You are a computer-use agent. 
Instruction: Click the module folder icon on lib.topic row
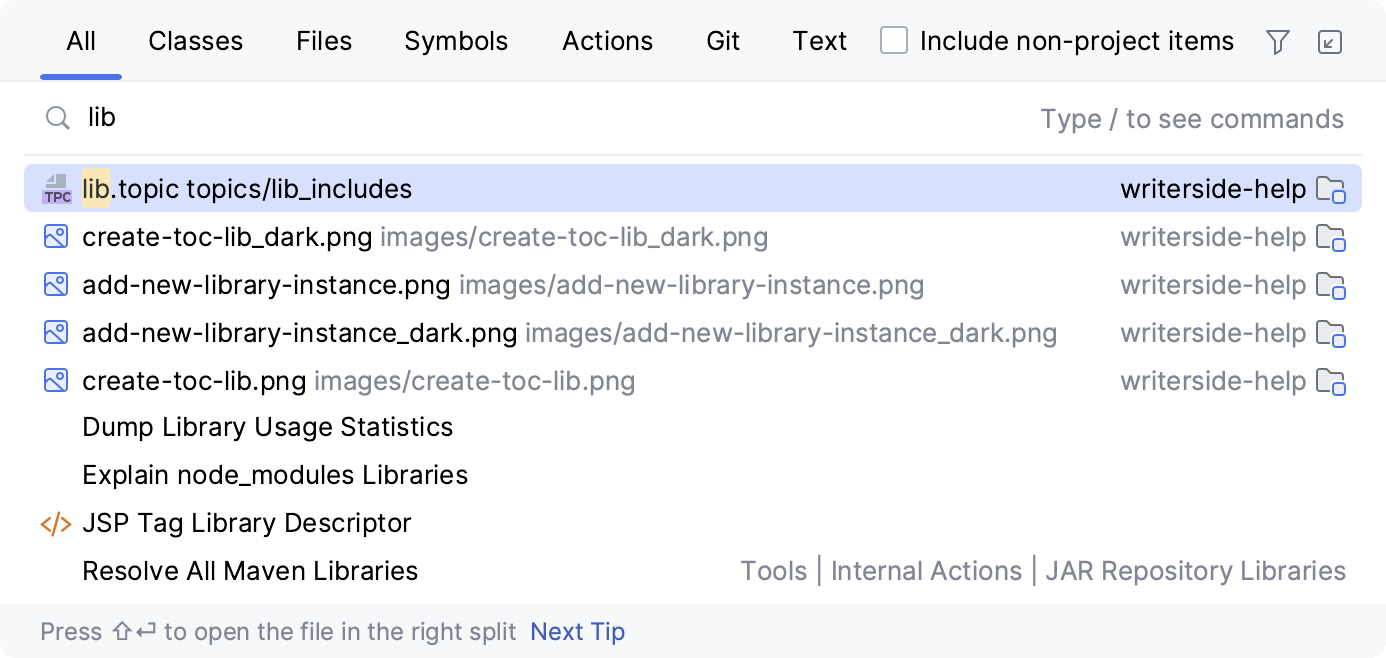[x=1330, y=189]
